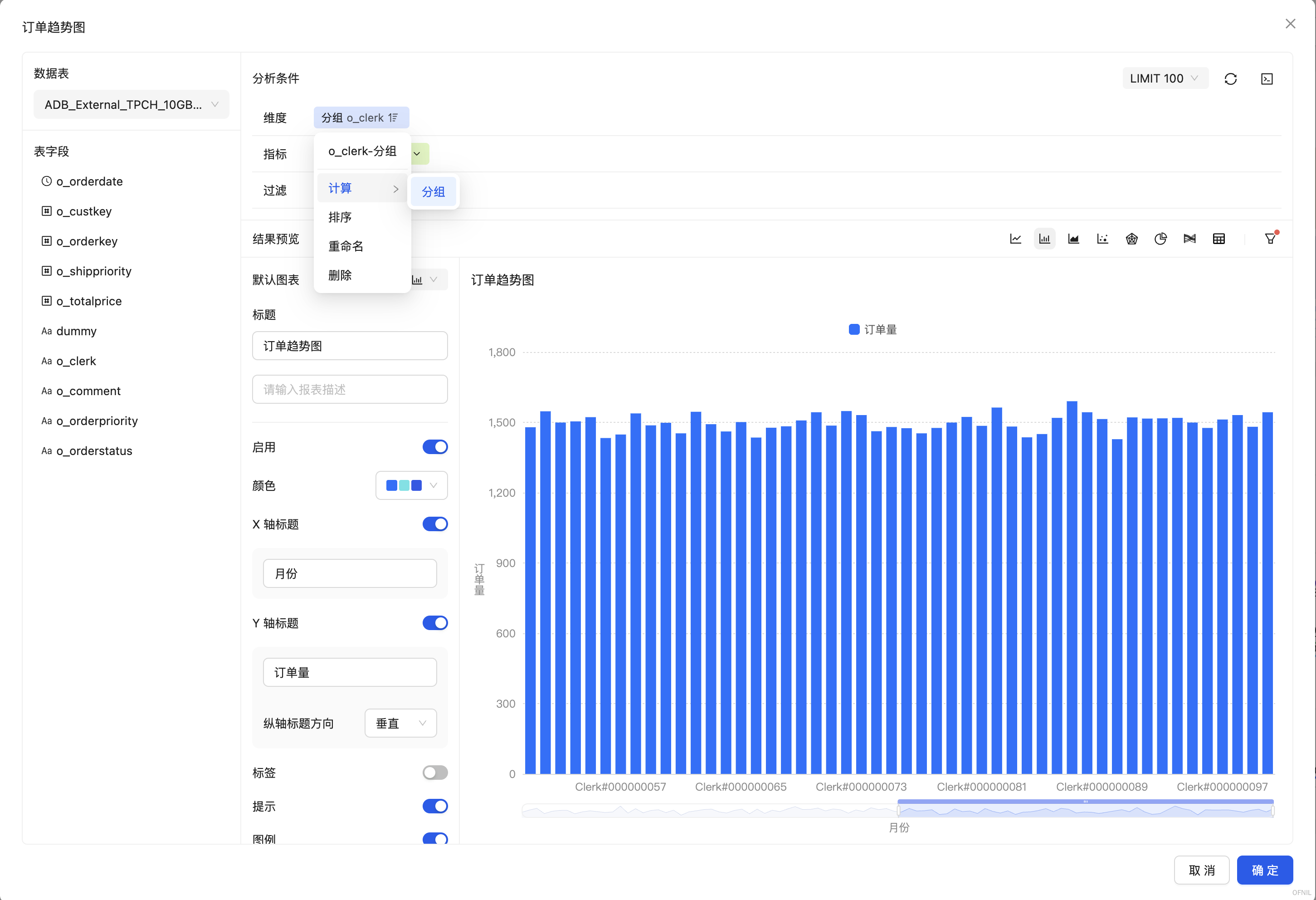The width and height of the screenshot is (1316, 900).
Task: Choose 删除 from the context menu
Action: click(x=362, y=275)
